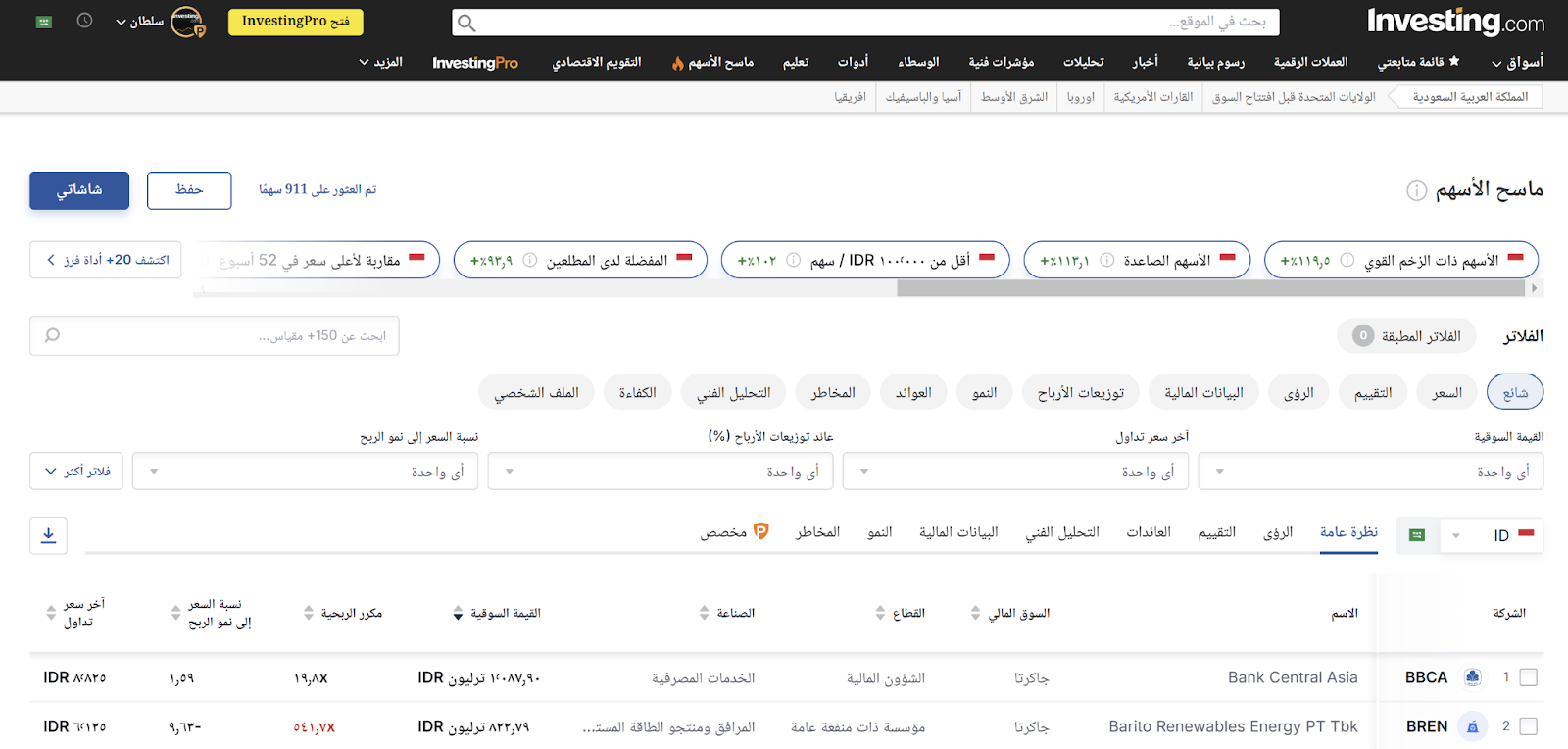This screenshot has width=1568, height=749.
Task: Click اكتشف +20 أداة فرز button
Action: click(106, 260)
